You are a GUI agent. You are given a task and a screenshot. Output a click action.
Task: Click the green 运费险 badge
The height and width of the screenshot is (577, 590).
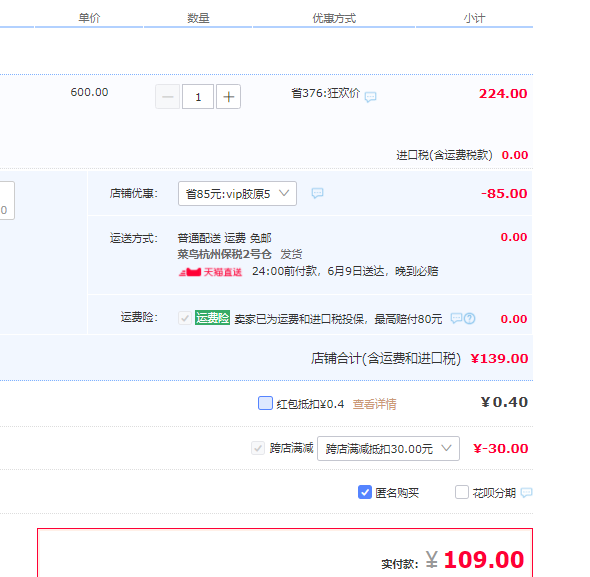point(212,318)
